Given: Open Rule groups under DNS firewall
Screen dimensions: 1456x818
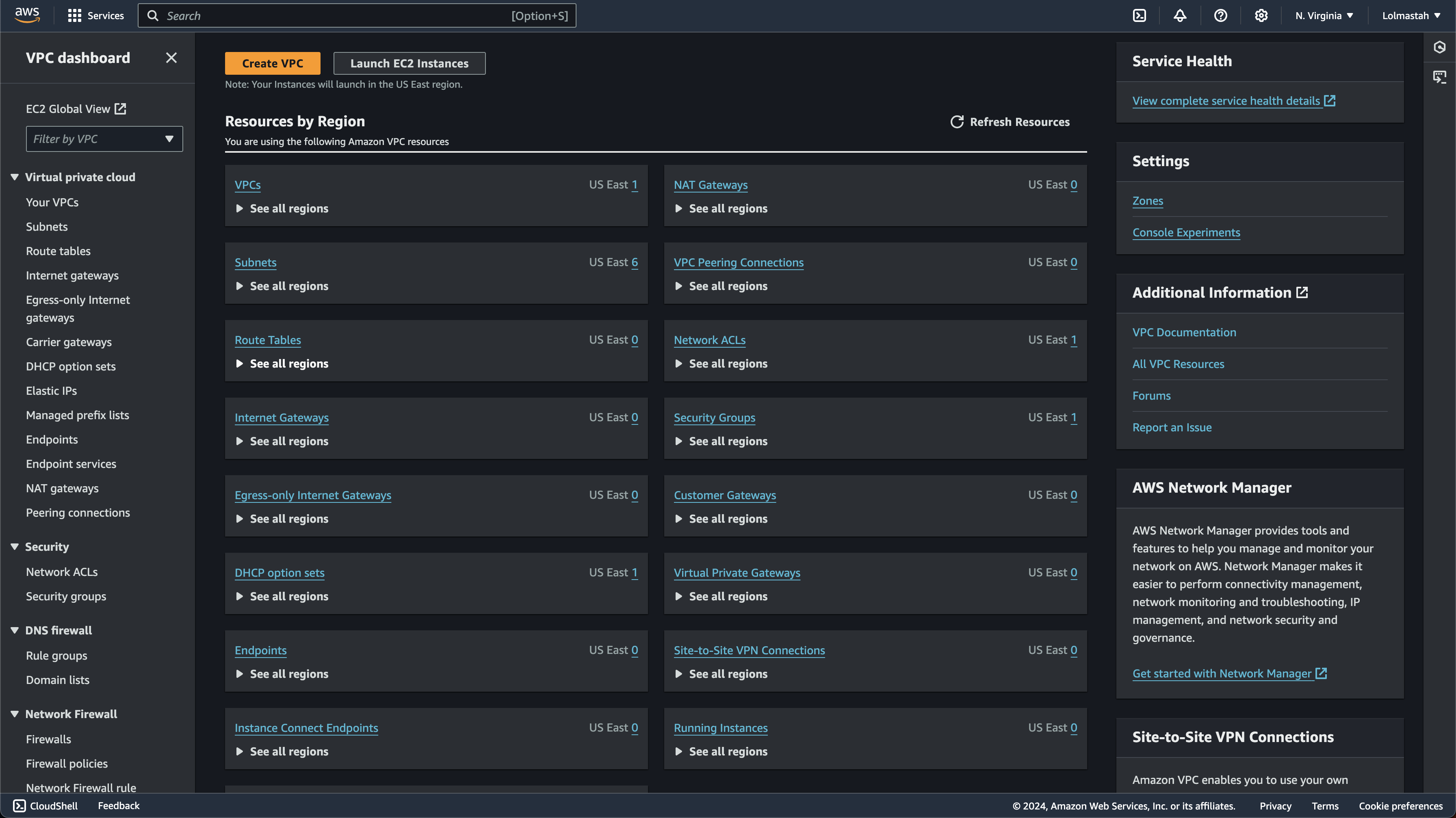Looking at the screenshot, I should coord(56,655).
